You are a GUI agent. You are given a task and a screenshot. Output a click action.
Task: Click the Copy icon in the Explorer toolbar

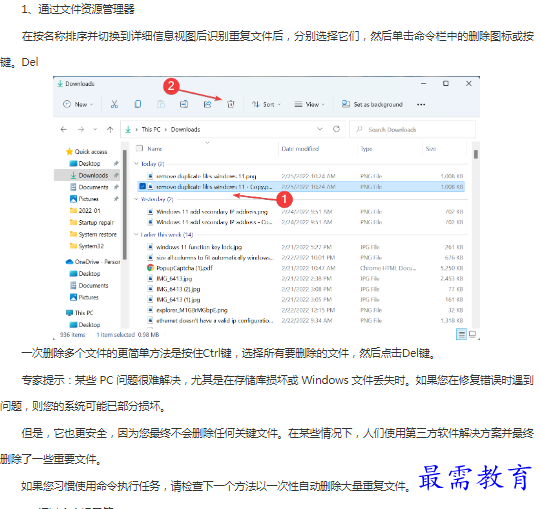(x=137, y=104)
